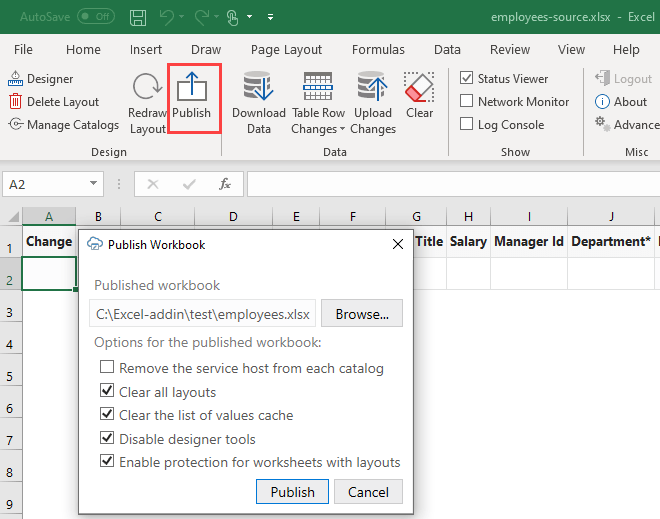Open the Help tab
Image resolution: width=660 pixels, height=519 pixels.
pos(626,50)
